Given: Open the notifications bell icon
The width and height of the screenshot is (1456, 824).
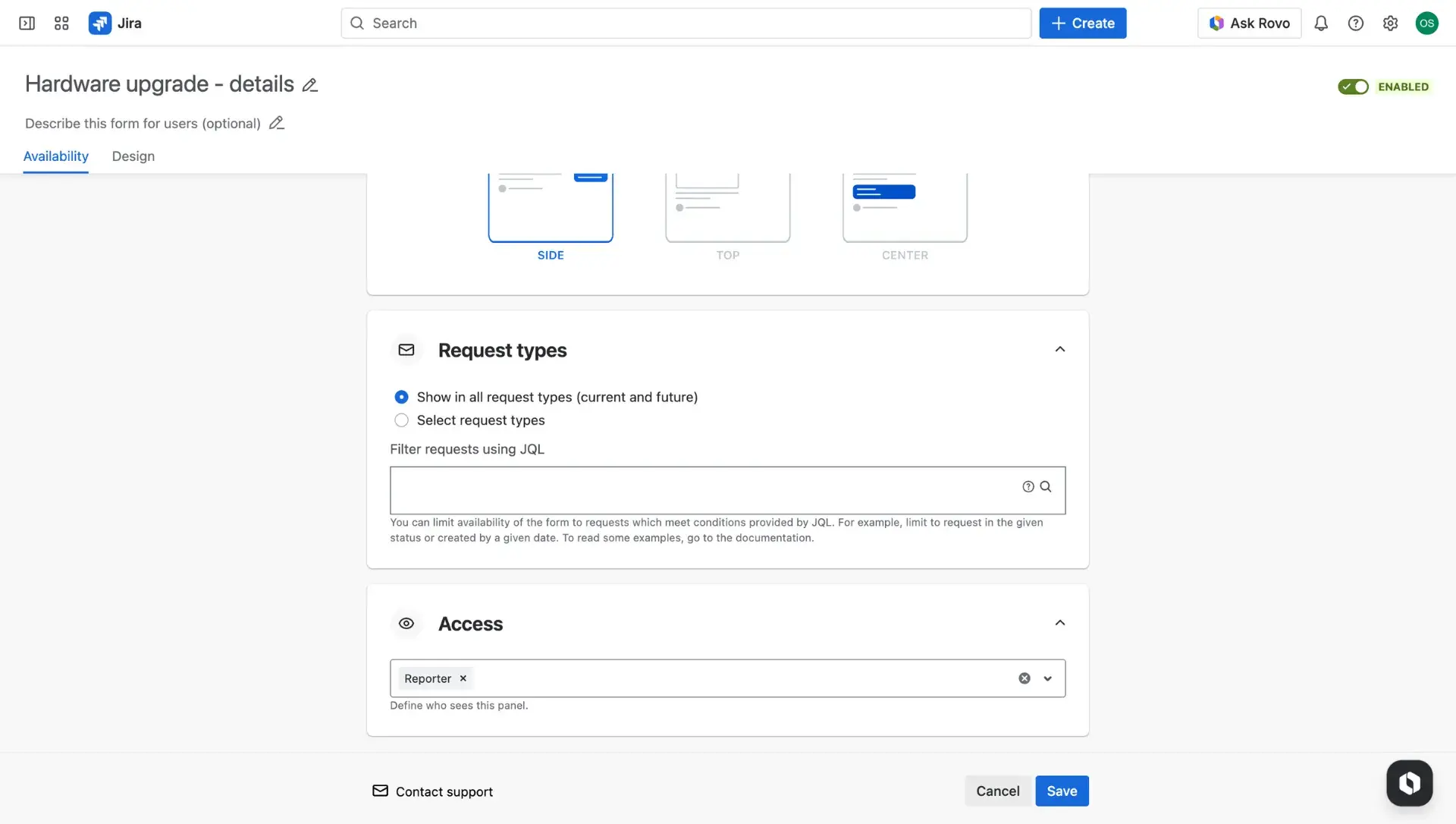Looking at the screenshot, I should tap(1320, 23).
